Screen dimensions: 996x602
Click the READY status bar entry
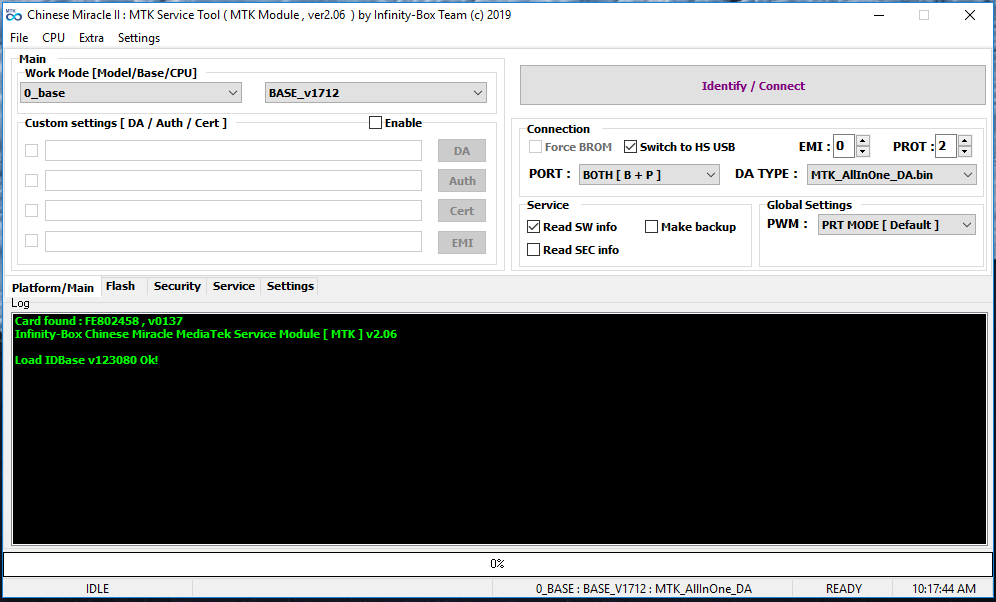844,589
